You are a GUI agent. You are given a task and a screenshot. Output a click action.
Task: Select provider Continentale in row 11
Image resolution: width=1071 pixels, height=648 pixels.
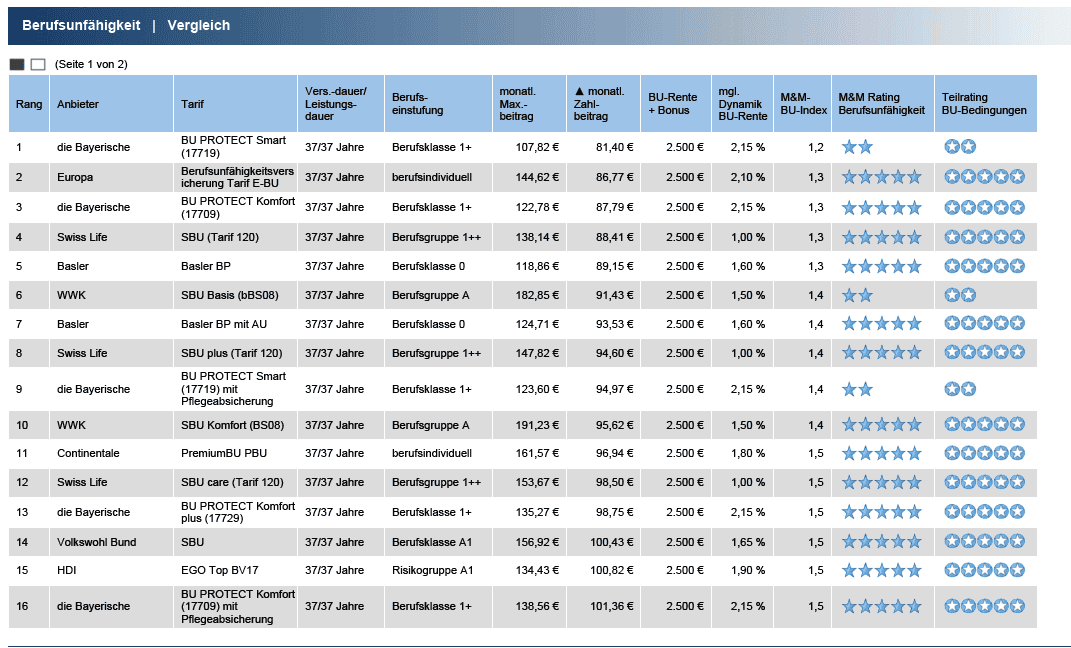click(x=88, y=453)
